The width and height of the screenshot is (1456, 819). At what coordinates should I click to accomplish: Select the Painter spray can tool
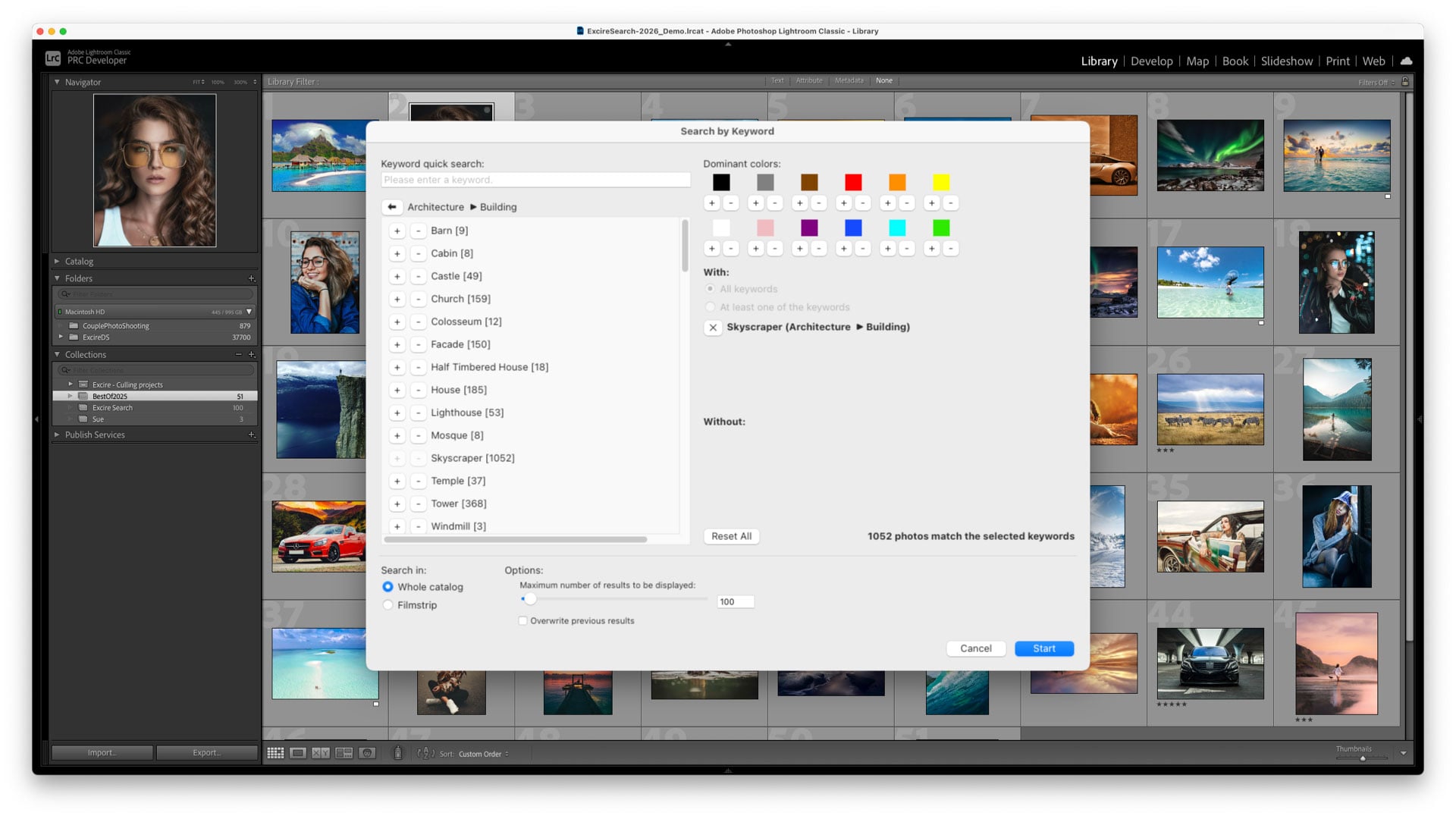(x=397, y=753)
